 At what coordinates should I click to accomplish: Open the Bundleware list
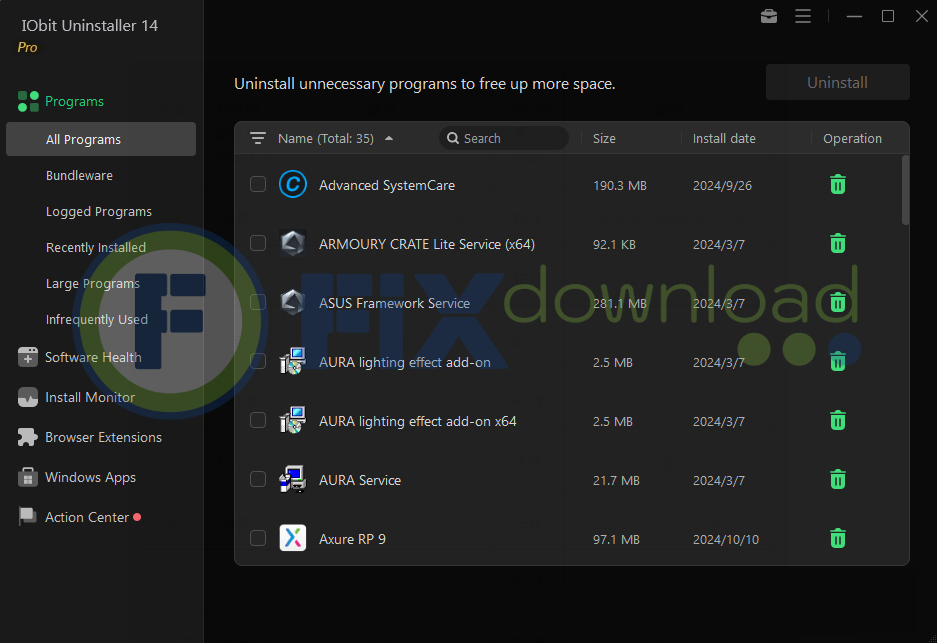[79, 176]
